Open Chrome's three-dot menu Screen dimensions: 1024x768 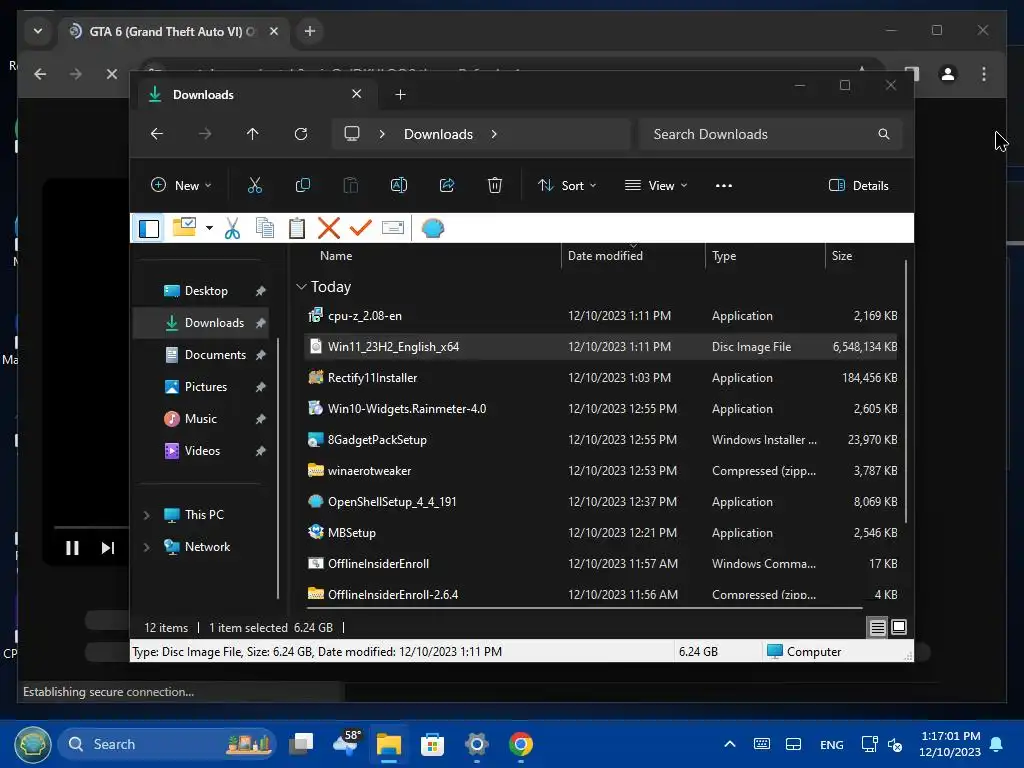coord(984,74)
